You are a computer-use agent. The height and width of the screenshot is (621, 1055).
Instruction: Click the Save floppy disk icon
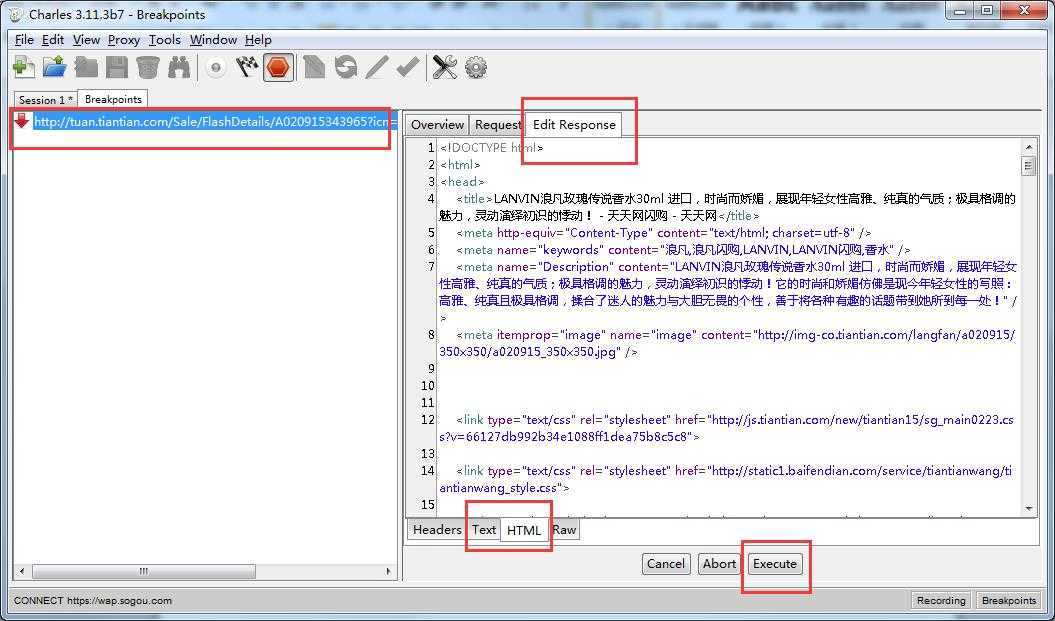click(117, 67)
